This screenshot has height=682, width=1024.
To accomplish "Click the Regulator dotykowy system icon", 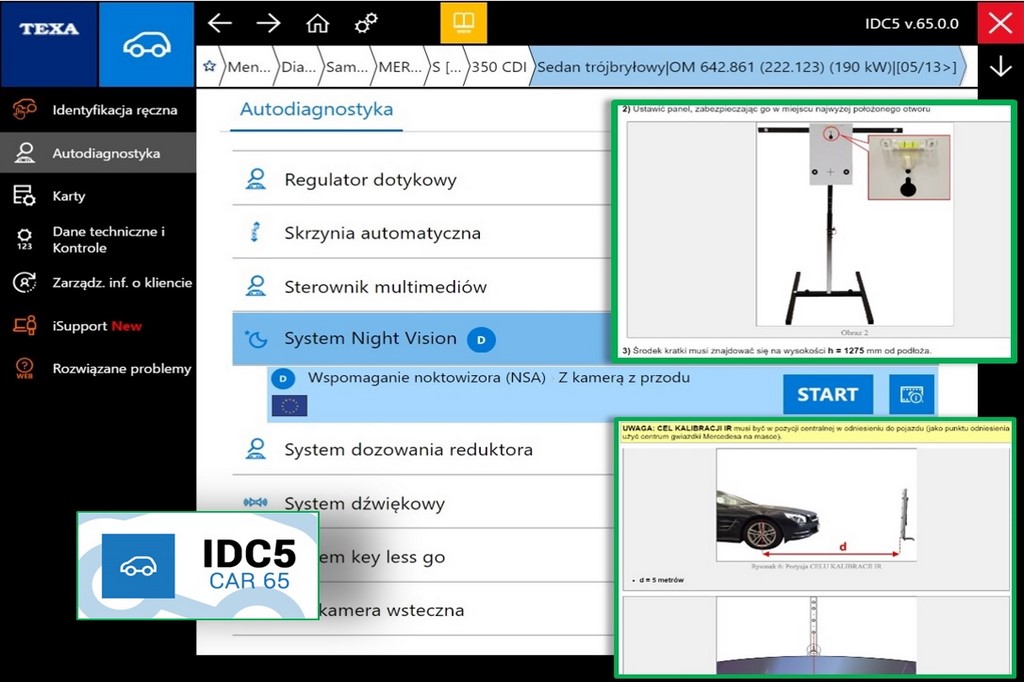I will pos(255,179).
